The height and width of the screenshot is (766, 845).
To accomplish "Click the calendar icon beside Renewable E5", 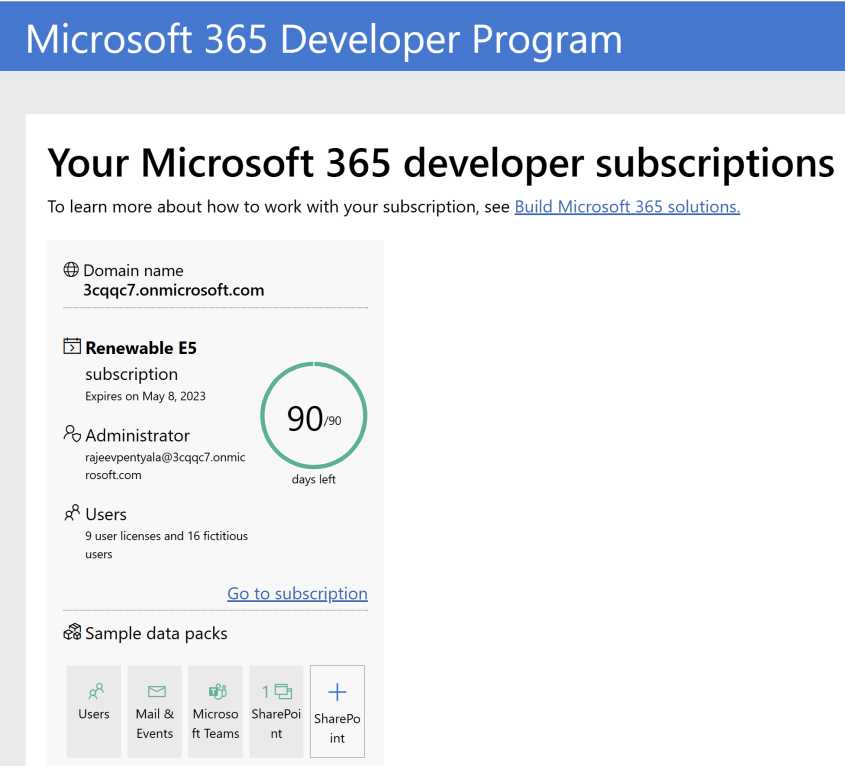I will tap(70, 345).
